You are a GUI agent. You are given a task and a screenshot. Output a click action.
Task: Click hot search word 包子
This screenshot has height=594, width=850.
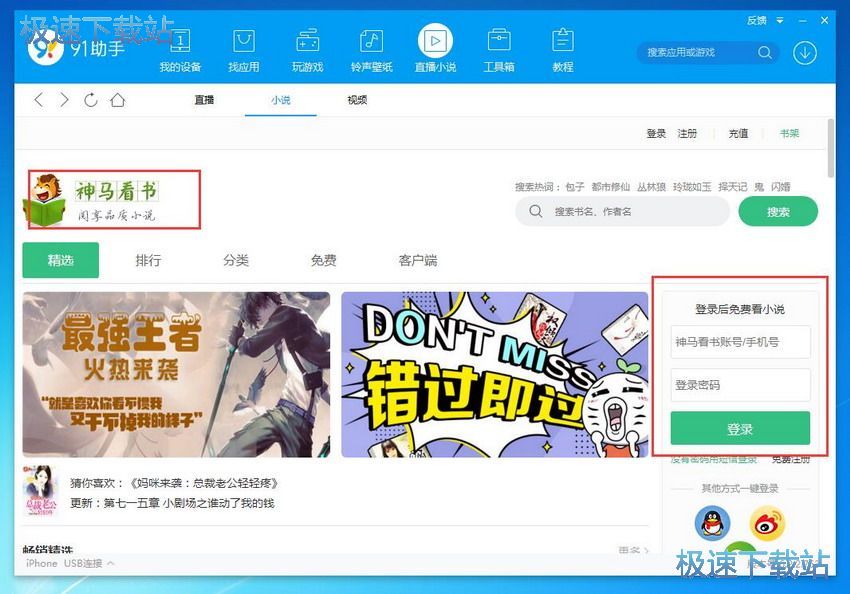[x=575, y=187]
